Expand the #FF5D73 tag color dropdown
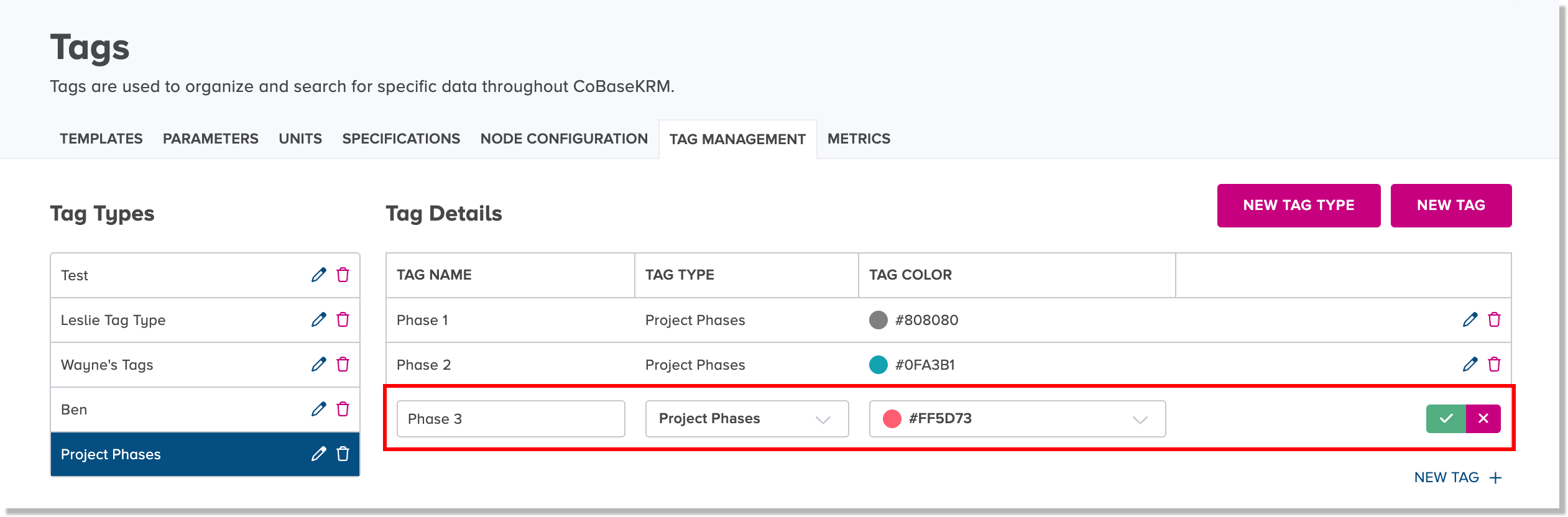 (1017, 419)
